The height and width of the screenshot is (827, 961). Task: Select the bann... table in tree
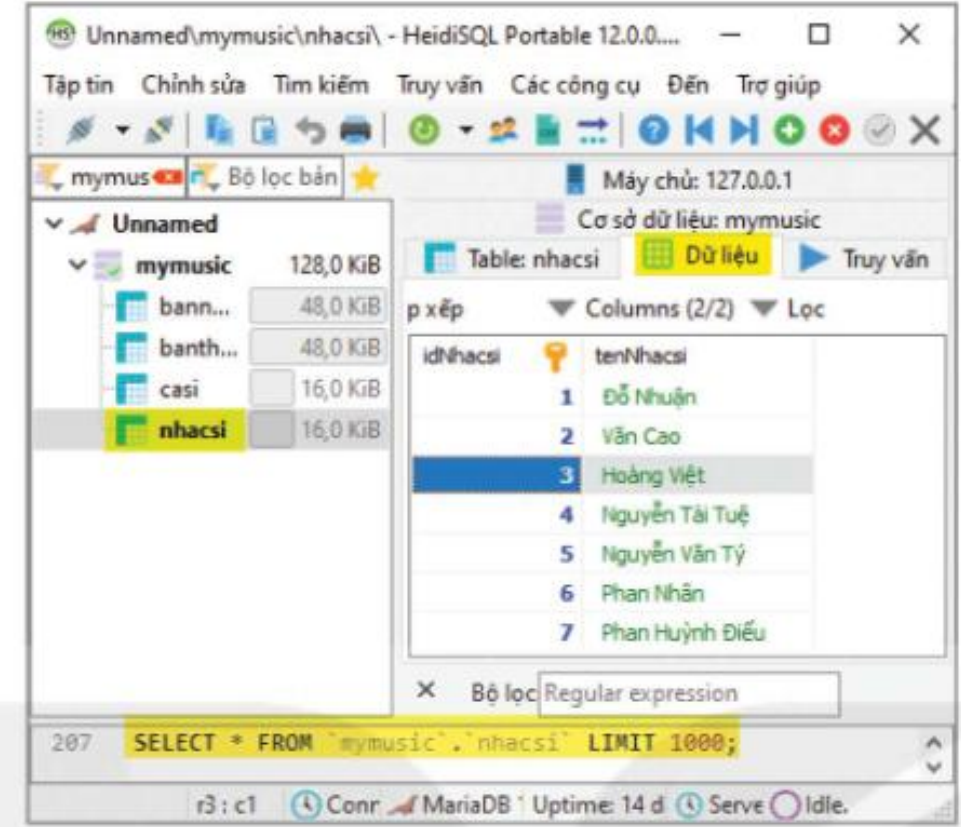pos(194,306)
